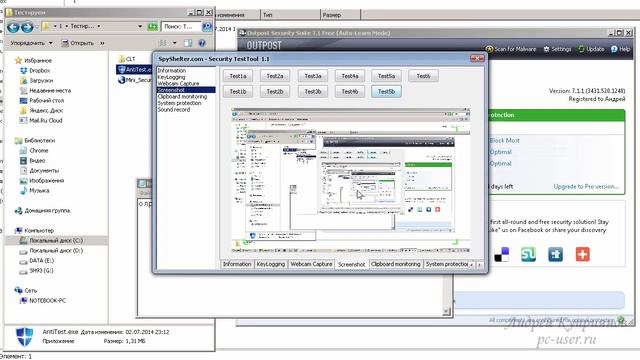Close the SpyShelter TestTool window

pyautogui.click(x=477, y=58)
